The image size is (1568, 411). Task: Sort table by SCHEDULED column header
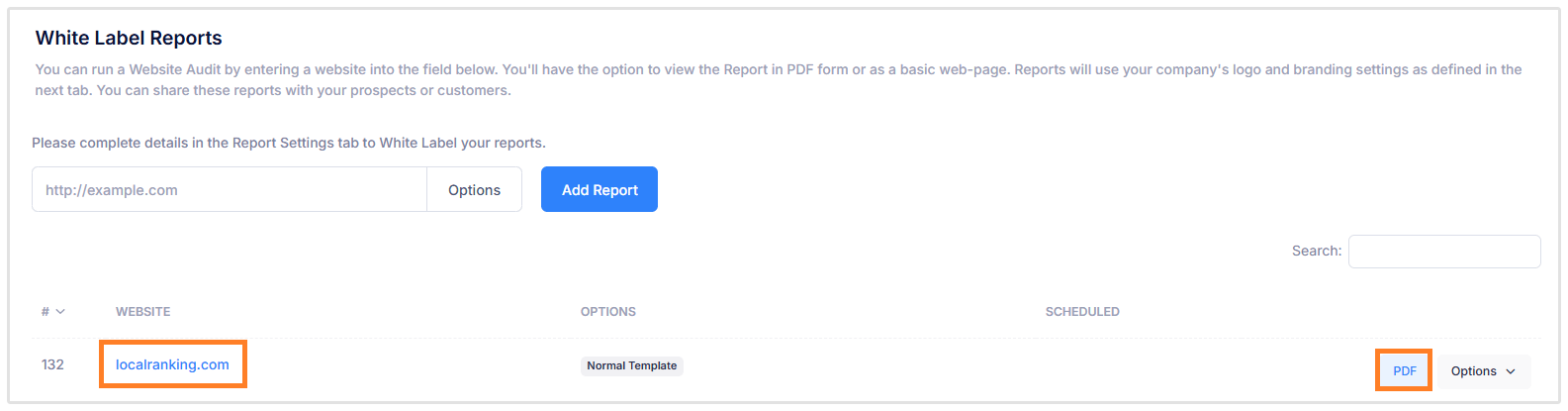coord(1082,312)
